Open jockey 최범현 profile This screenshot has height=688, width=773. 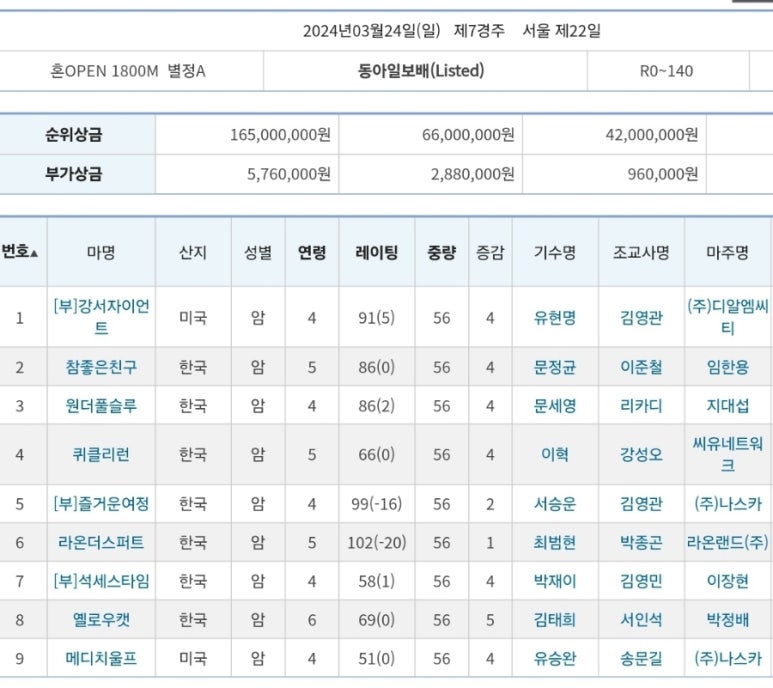555,542
